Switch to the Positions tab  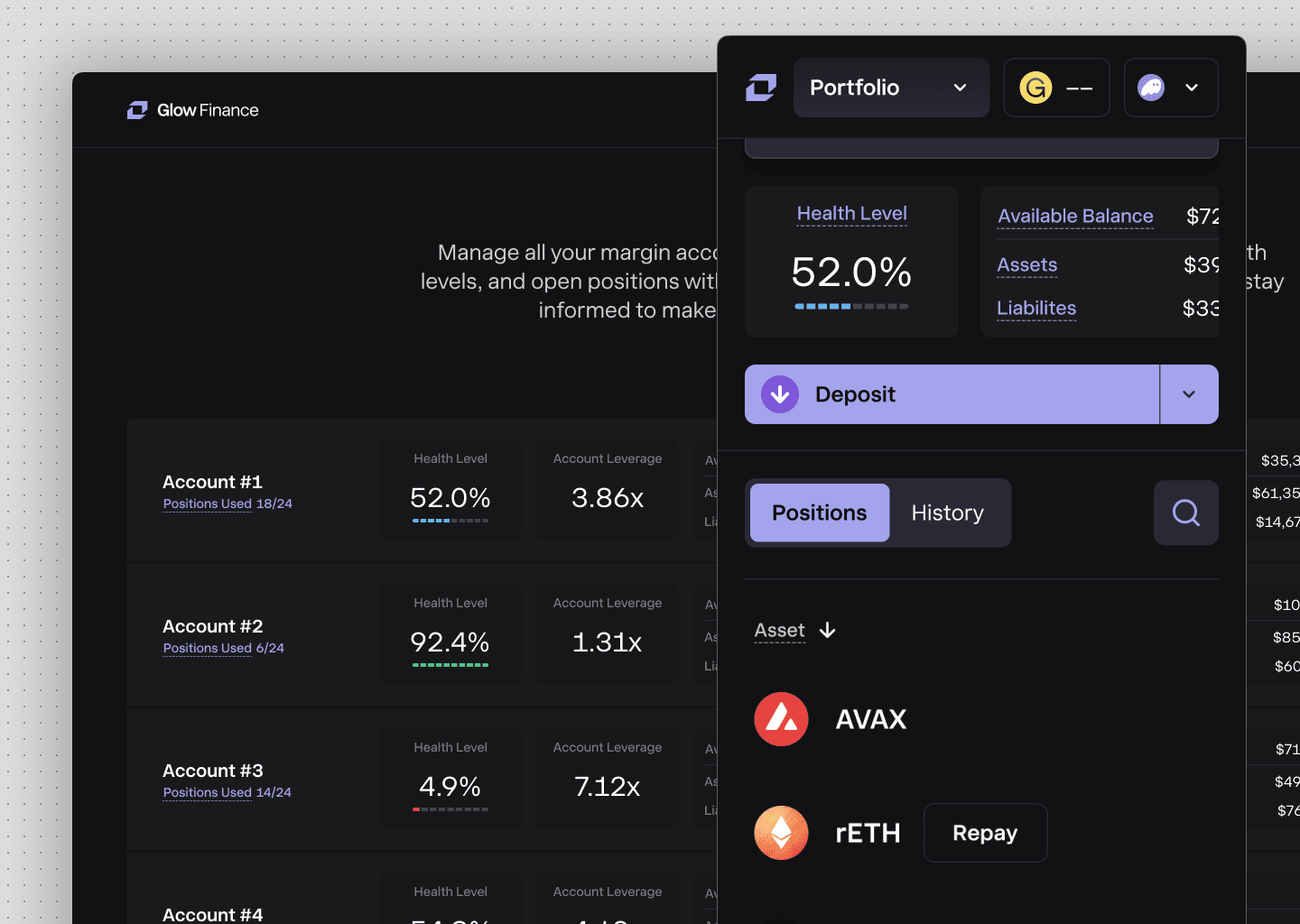click(x=819, y=513)
